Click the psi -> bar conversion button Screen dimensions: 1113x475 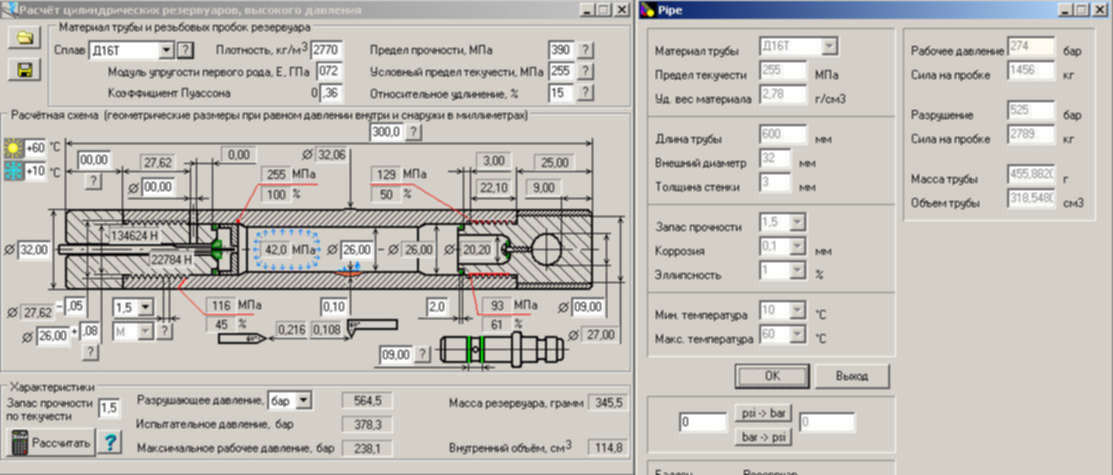[x=762, y=413]
